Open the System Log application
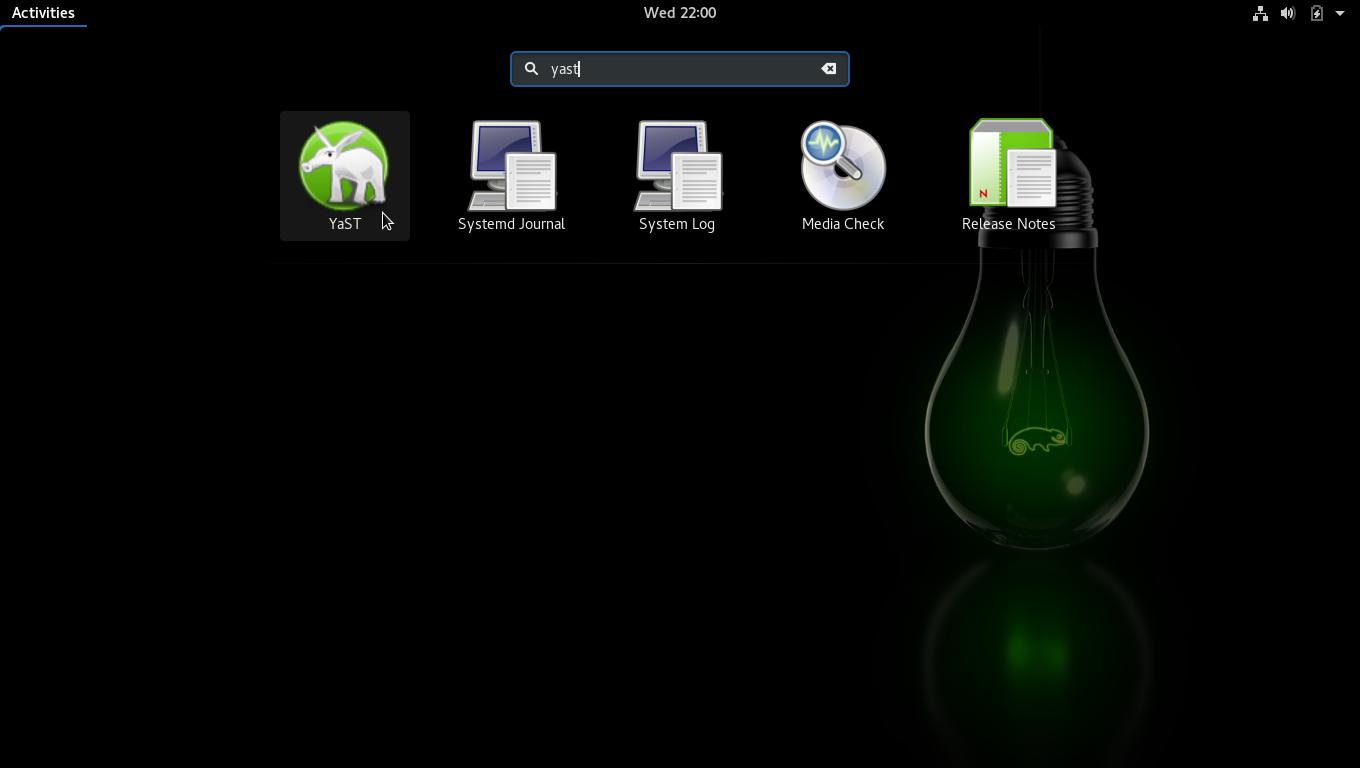This screenshot has height=768, width=1360. click(x=677, y=176)
